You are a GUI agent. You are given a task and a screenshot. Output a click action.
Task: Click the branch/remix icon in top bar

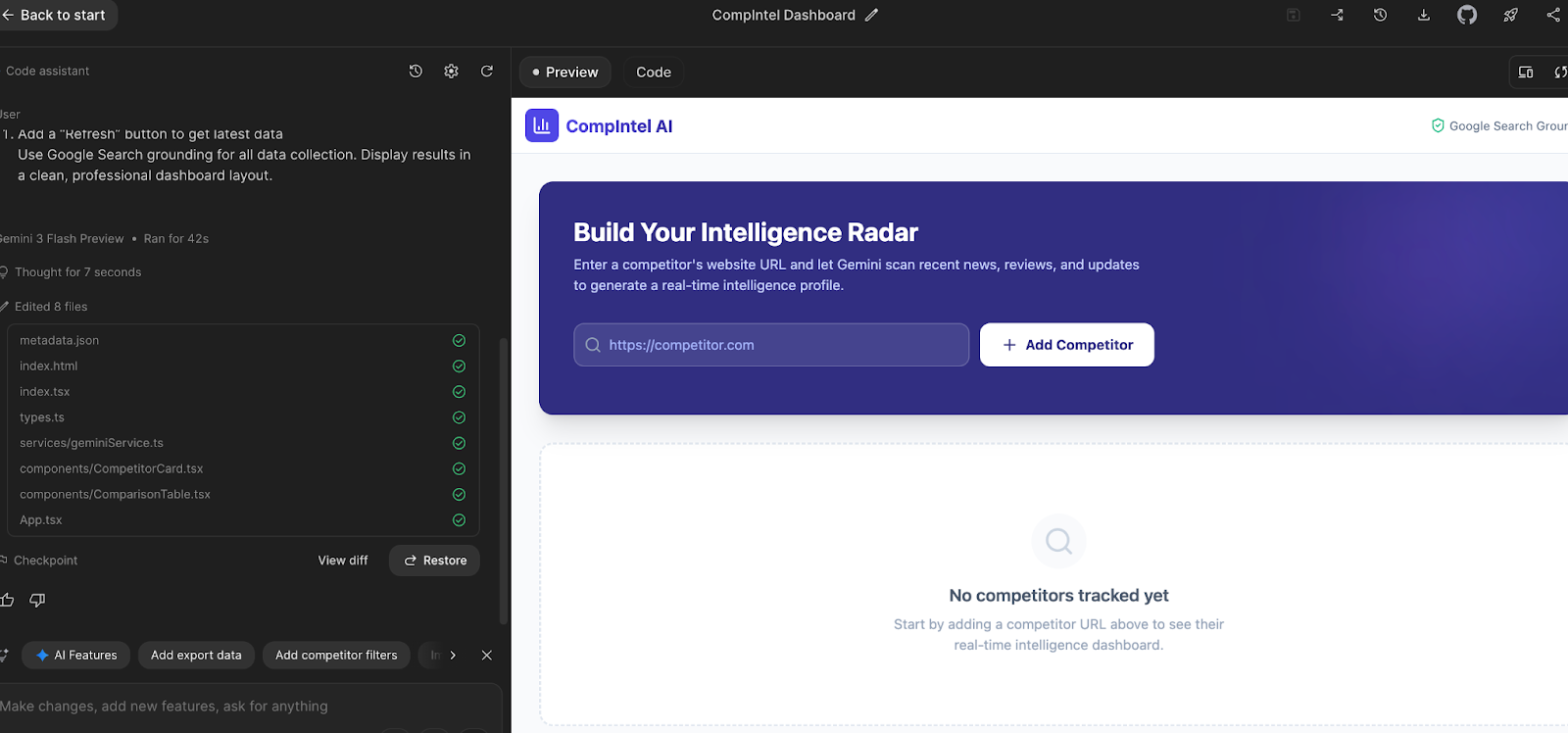(x=1337, y=15)
